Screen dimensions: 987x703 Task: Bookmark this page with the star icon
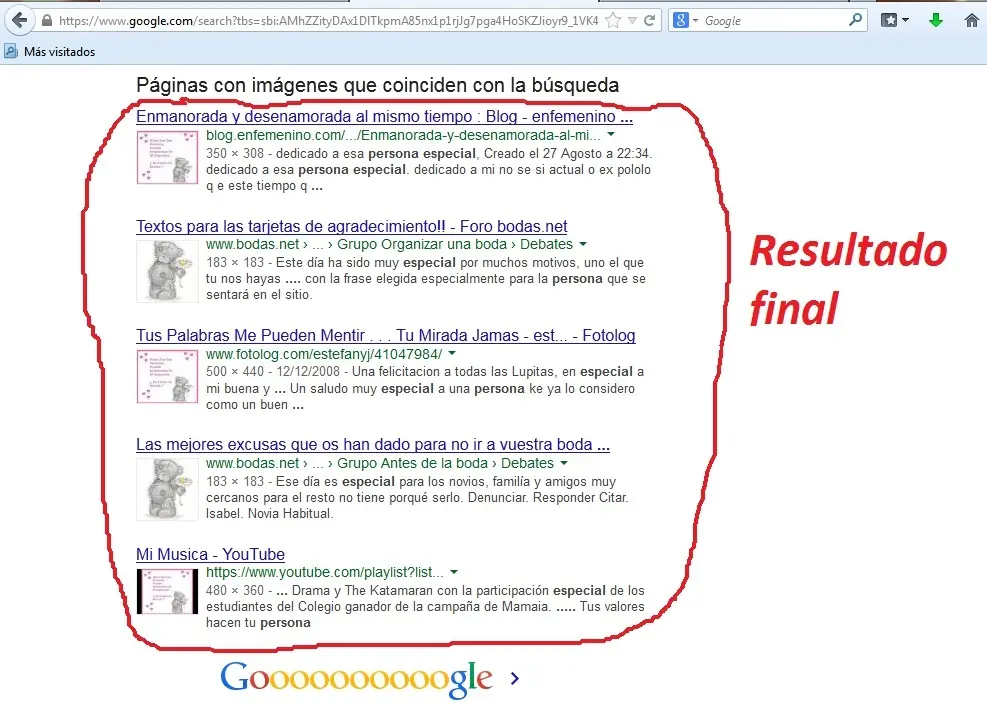point(612,21)
